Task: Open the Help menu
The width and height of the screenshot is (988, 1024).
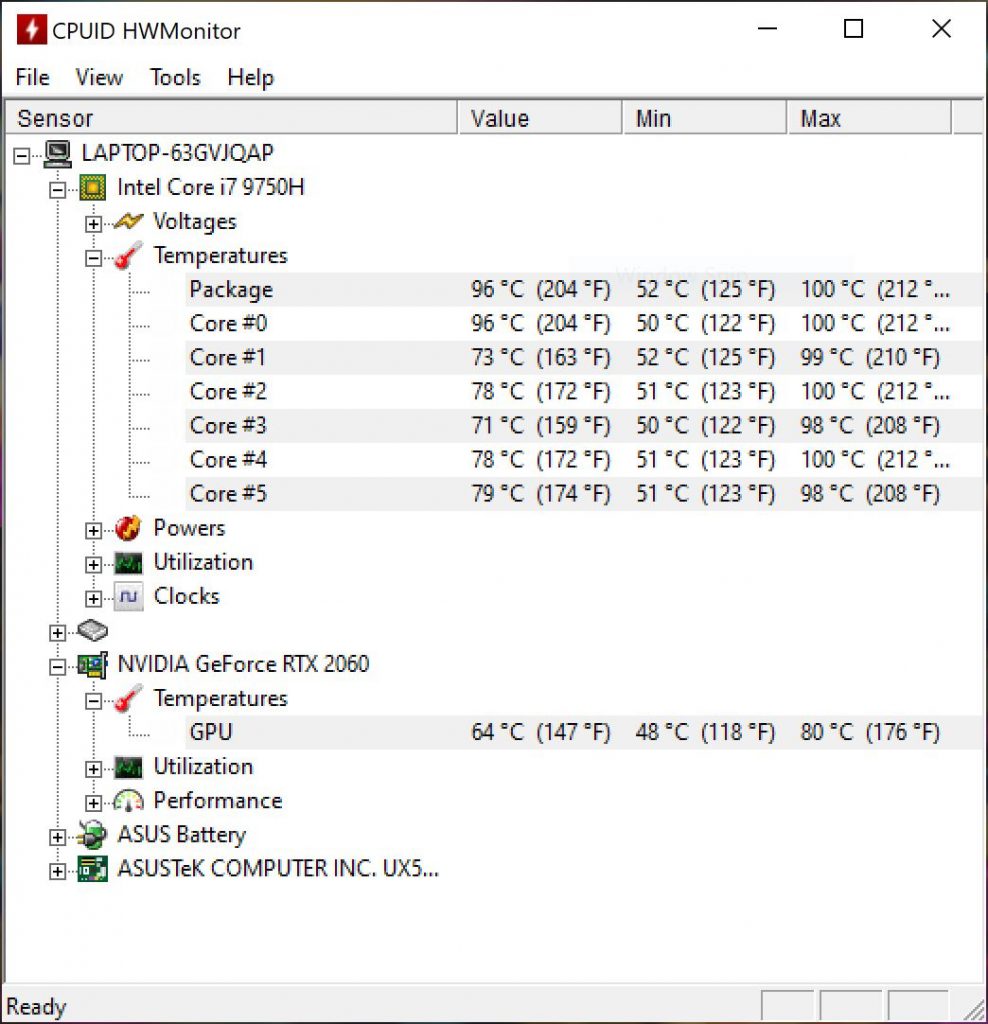Action: click(x=250, y=77)
